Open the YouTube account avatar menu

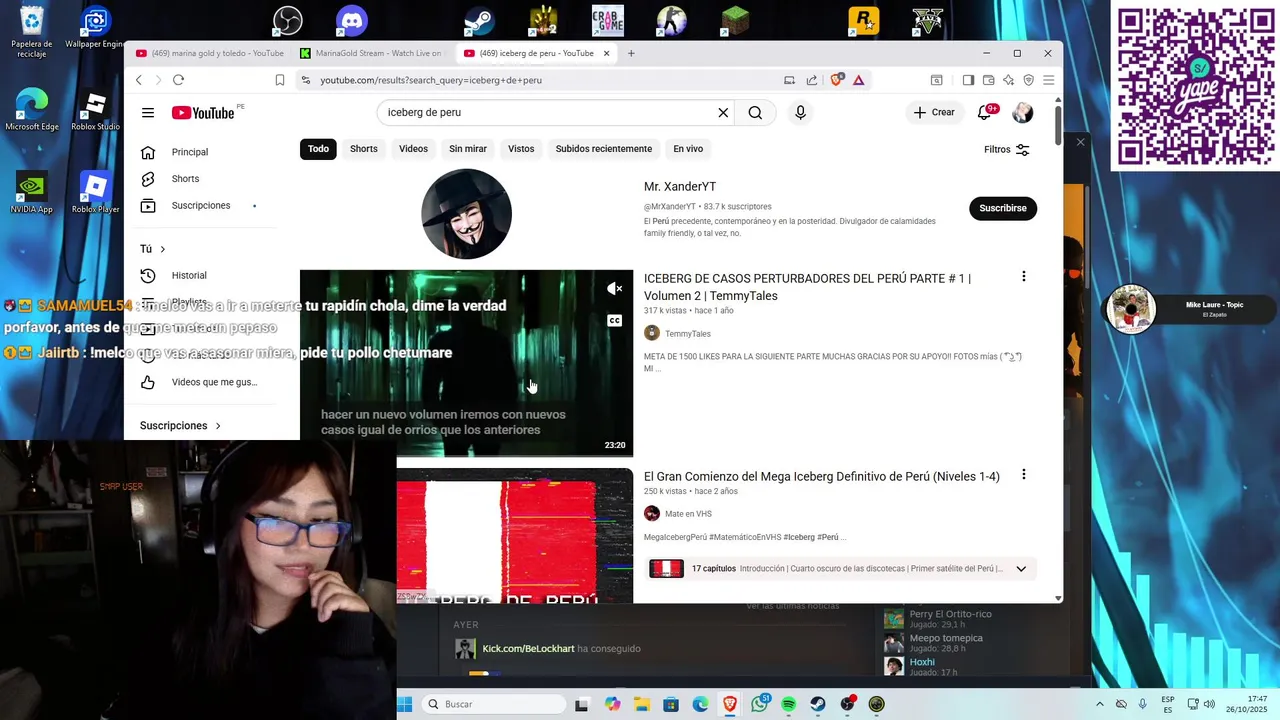pyautogui.click(x=1022, y=113)
